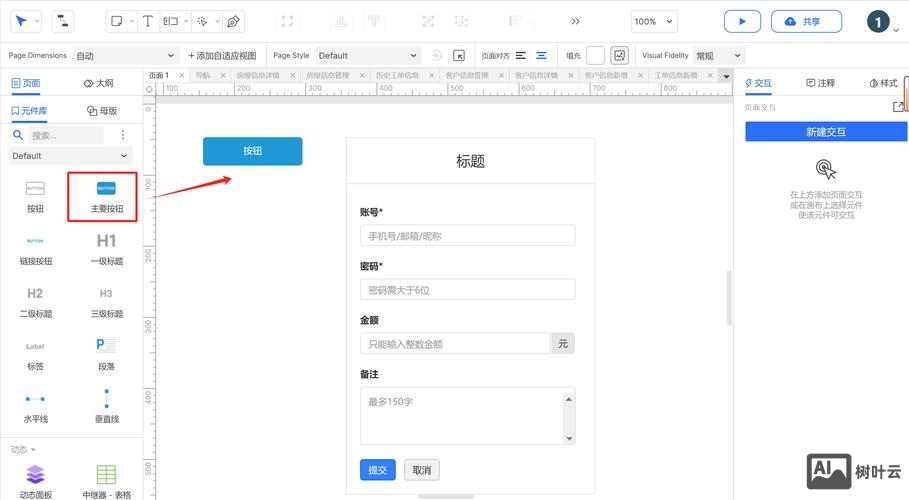909x500 pixels.
Task: Switch to the 大纲 outline tab
Action: [x=98, y=83]
